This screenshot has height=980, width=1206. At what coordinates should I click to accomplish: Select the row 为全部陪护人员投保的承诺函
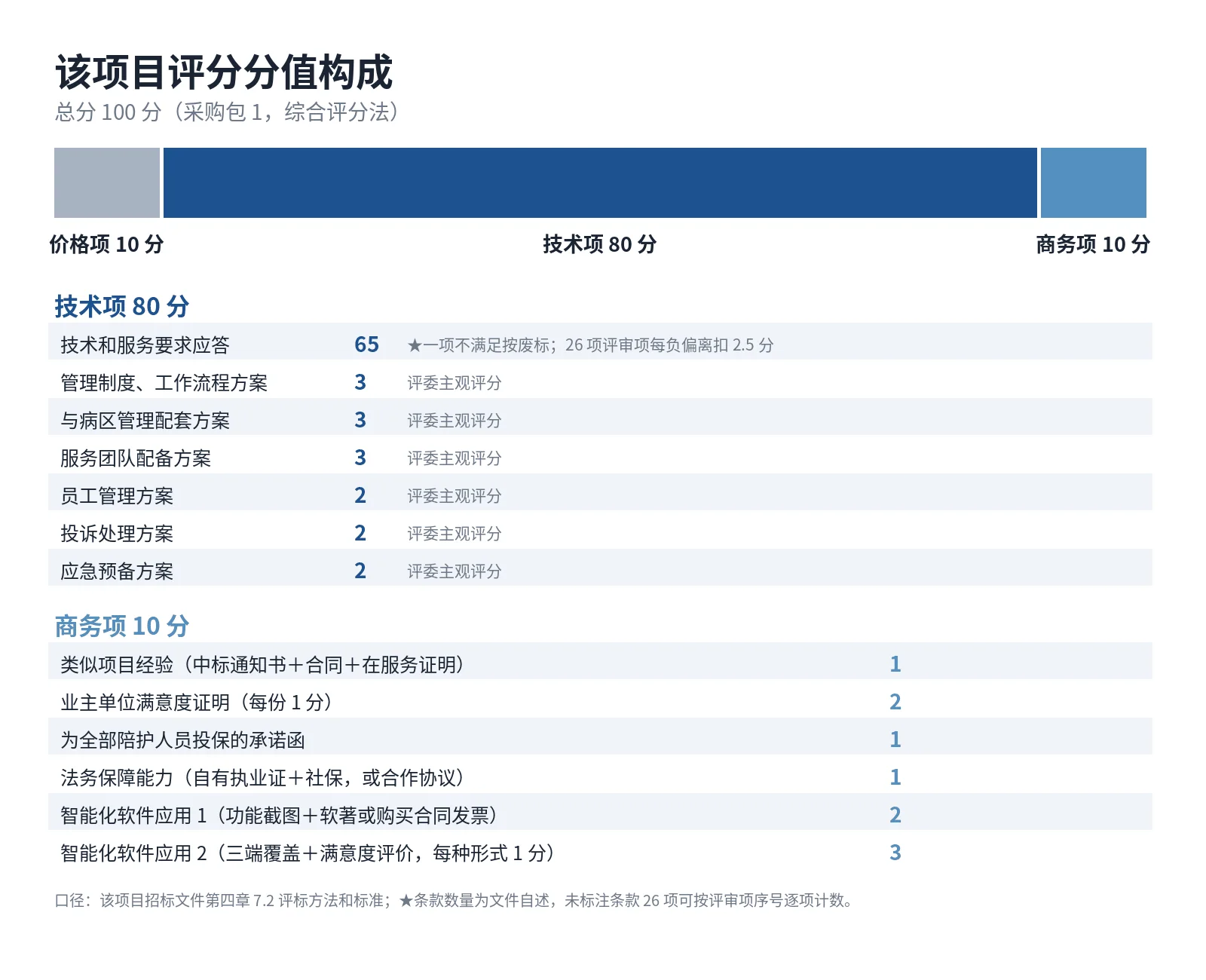click(600, 737)
